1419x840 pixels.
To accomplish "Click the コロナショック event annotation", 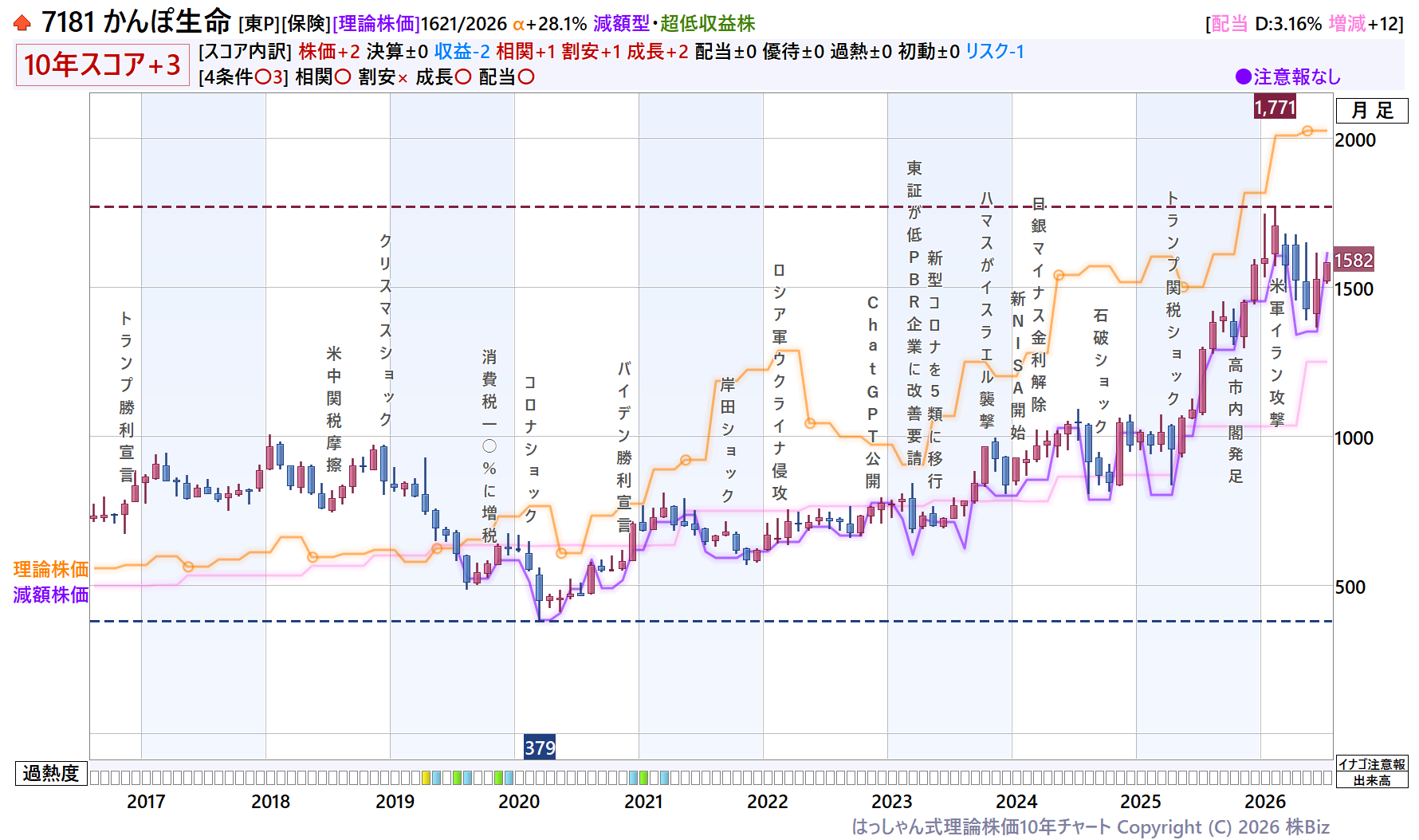I will coord(530,449).
